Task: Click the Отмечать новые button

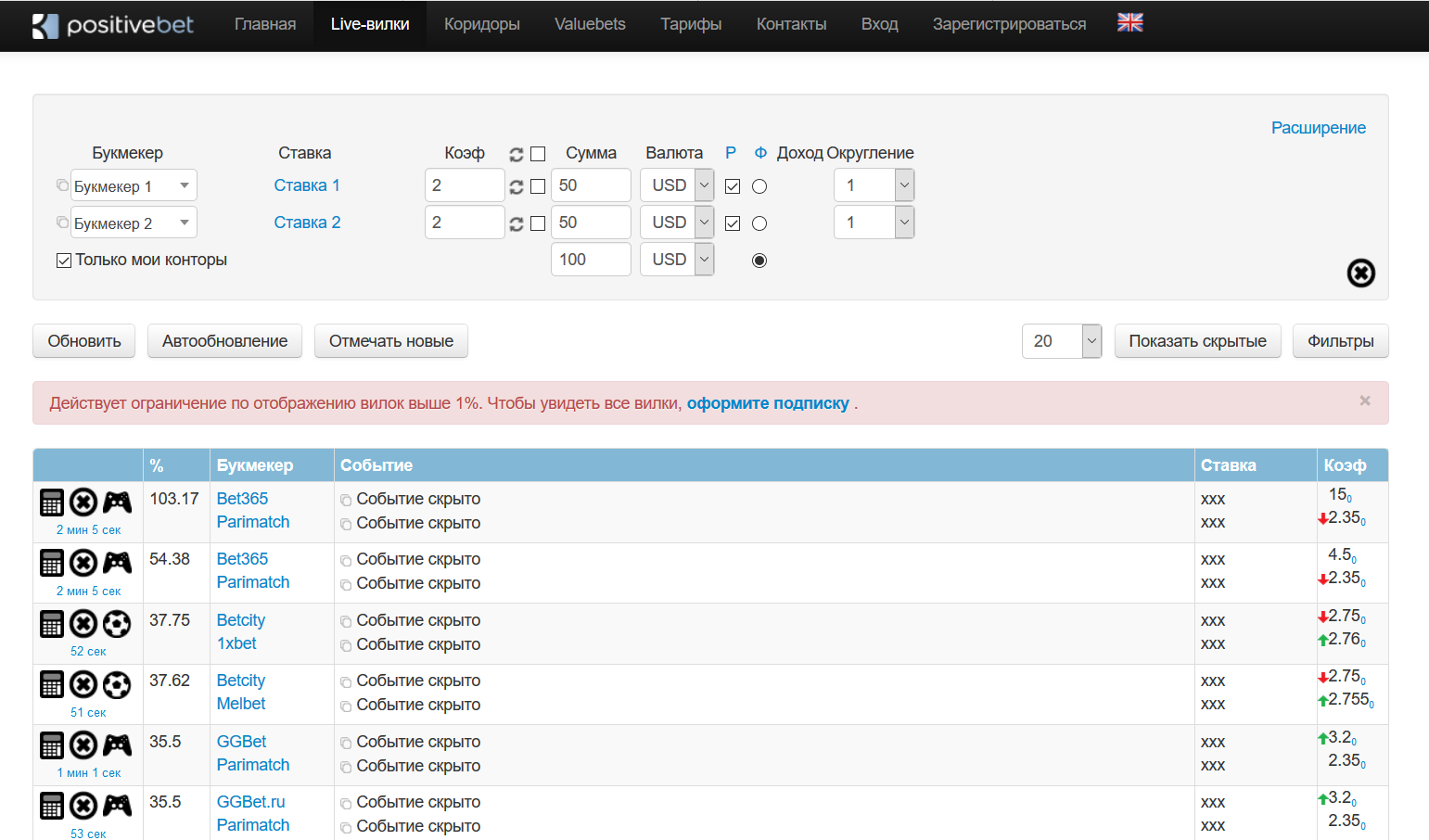Action: click(x=391, y=341)
